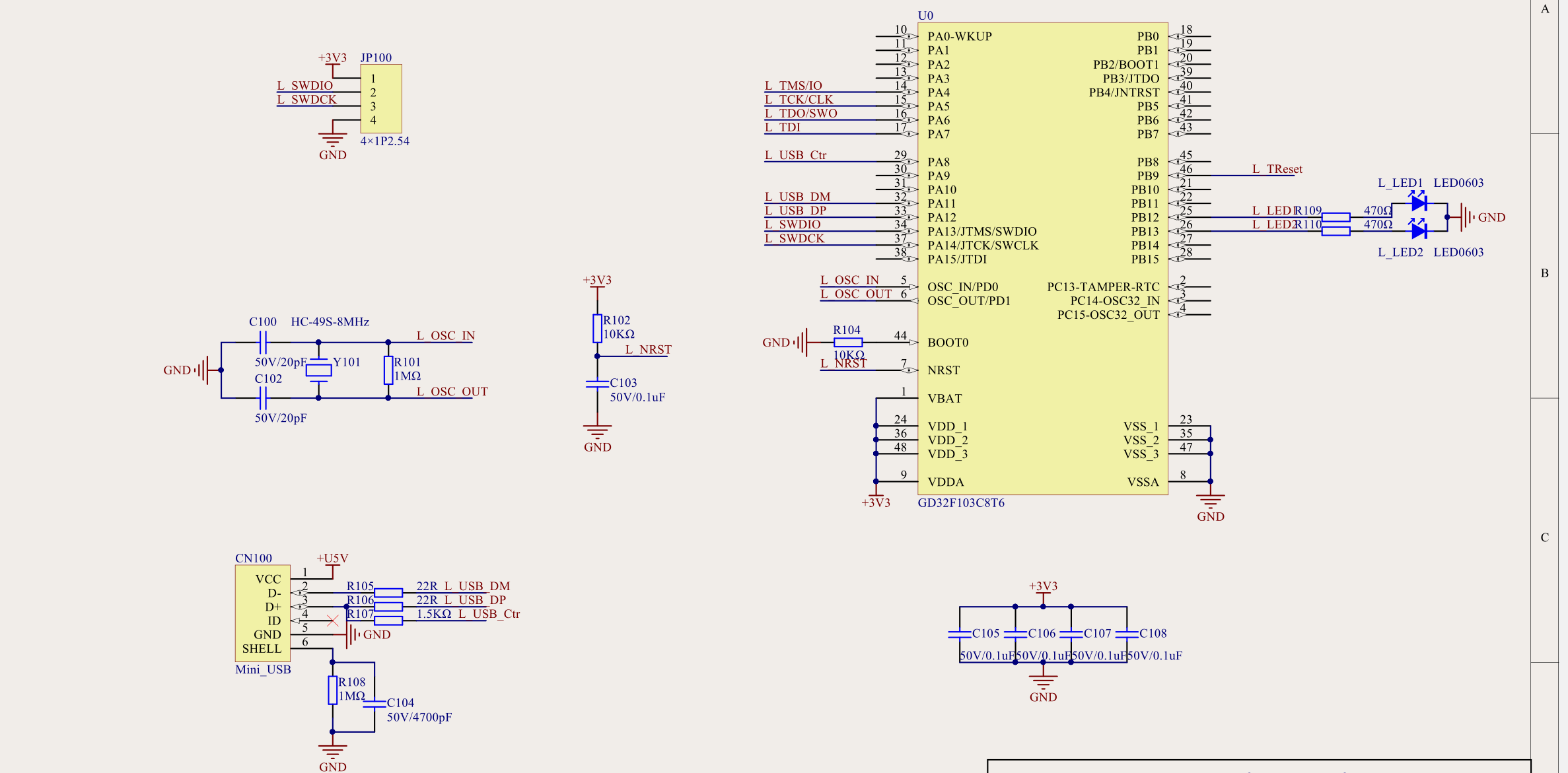Screen dimensions: 1568x773
Task: Select resistor R108 1MΩ symbol
Action: coord(332,690)
